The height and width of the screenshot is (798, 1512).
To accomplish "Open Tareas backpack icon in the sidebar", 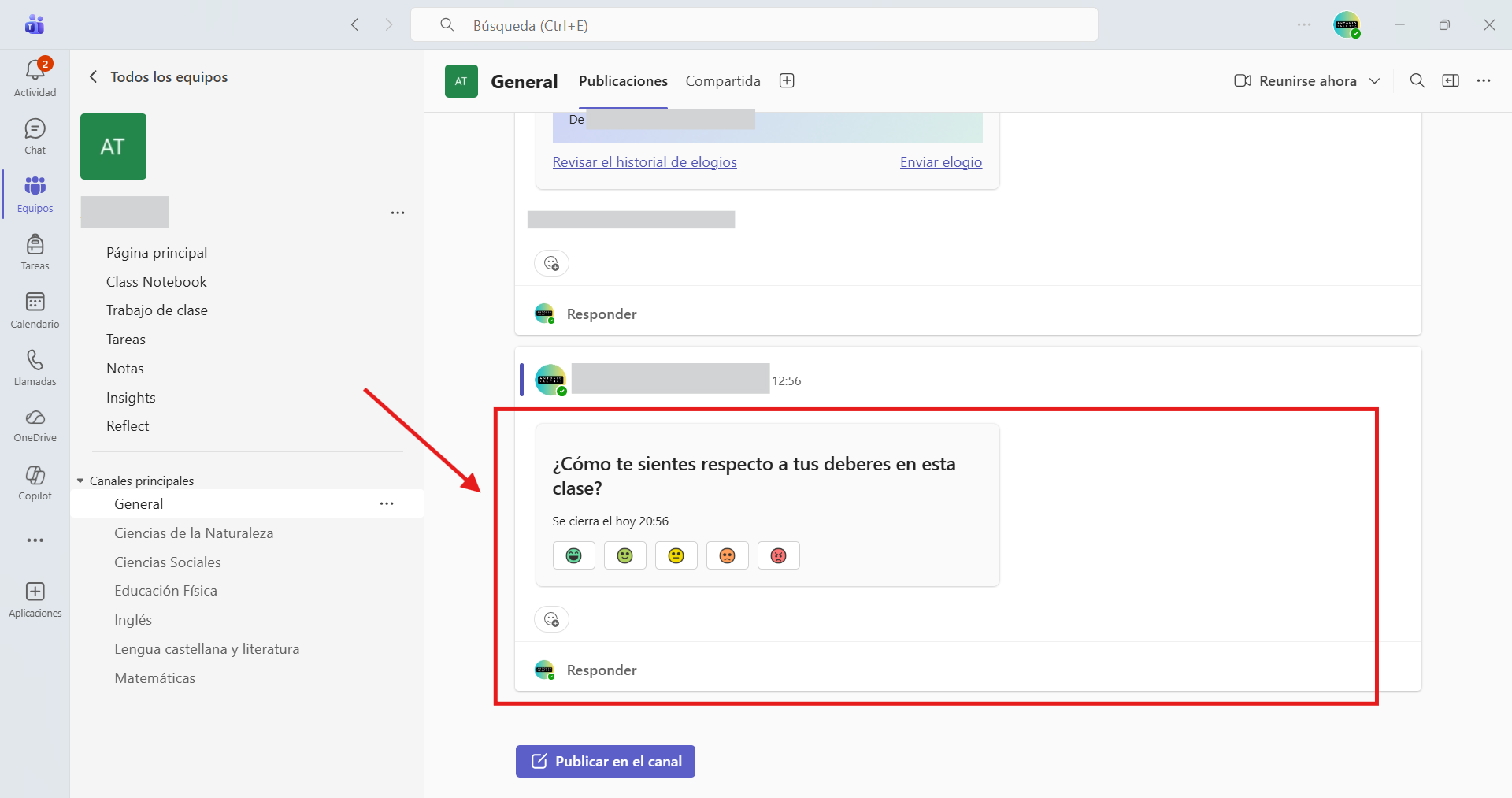I will click(x=35, y=252).
